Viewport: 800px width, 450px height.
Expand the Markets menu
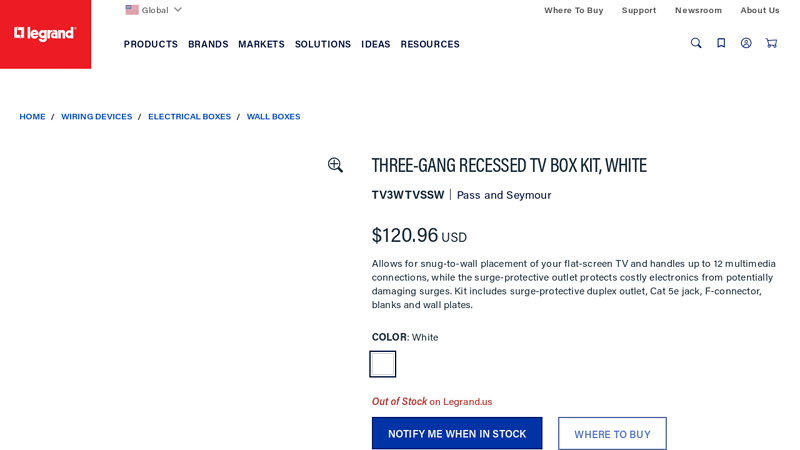261,44
